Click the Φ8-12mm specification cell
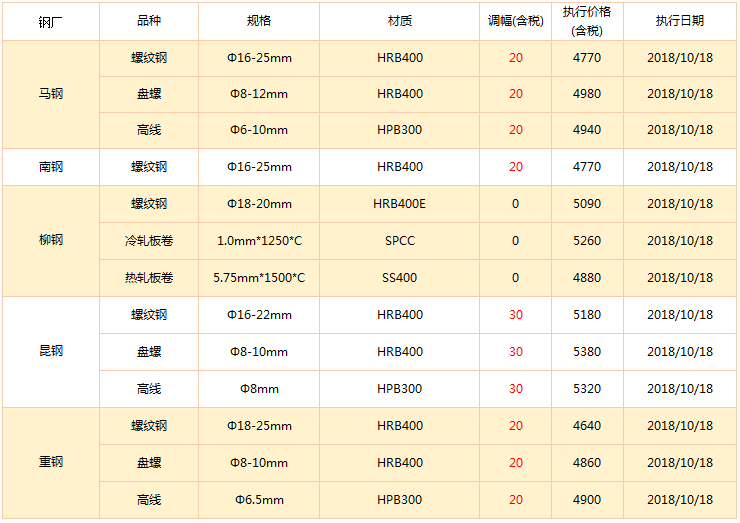This screenshot has width=740, height=523. (x=259, y=94)
